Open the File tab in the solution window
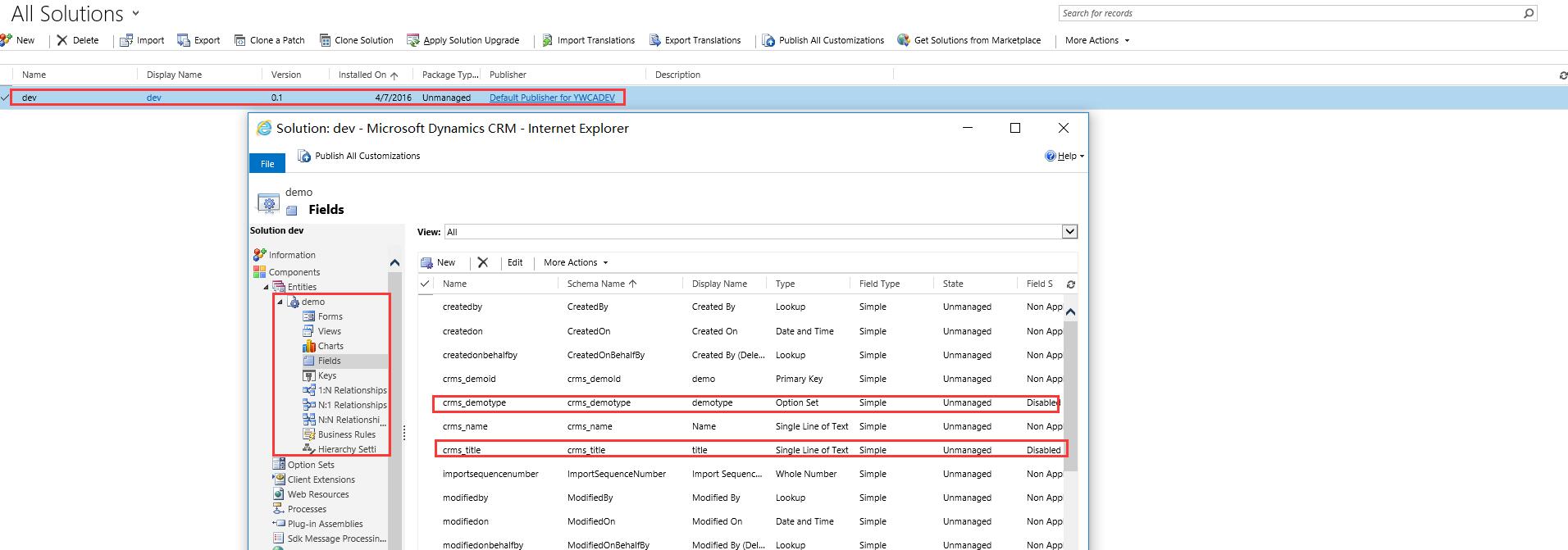The width and height of the screenshot is (1568, 550). coord(267,164)
